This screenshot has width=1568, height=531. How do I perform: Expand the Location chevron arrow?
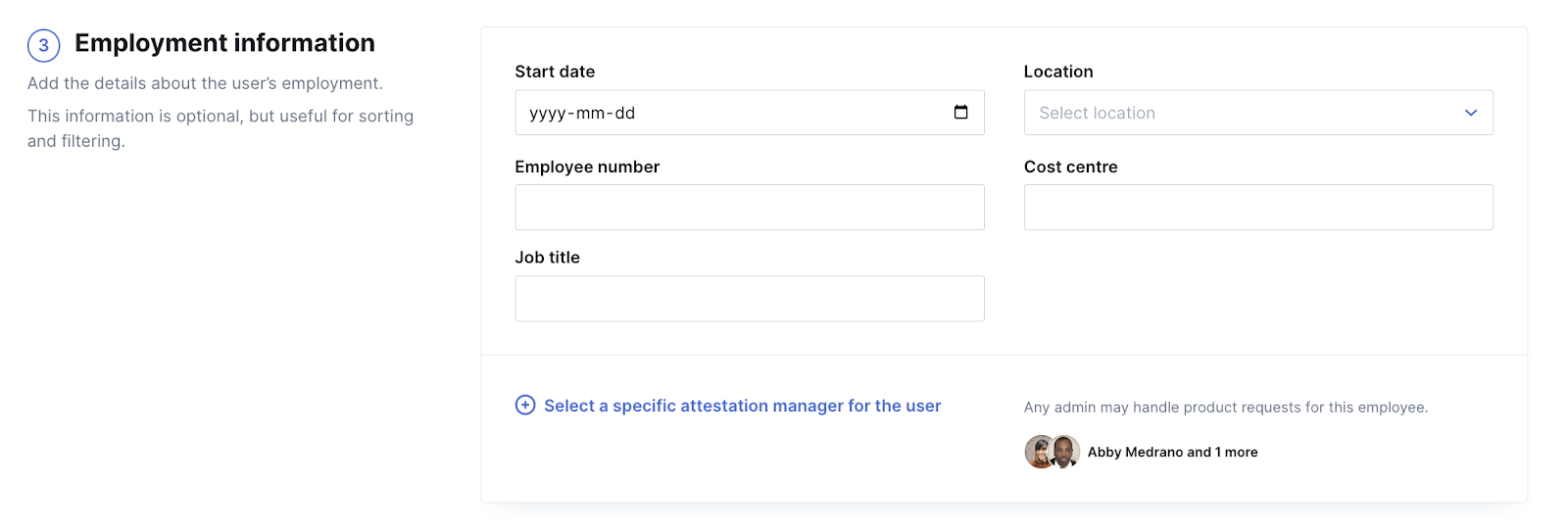pyautogui.click(x=1470, y=113)
